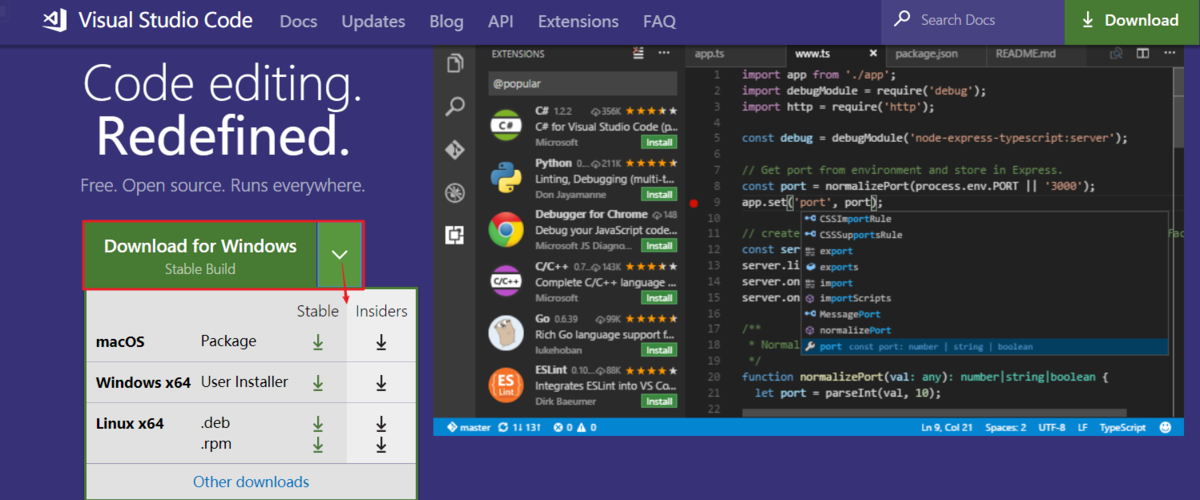1200x500 pixels.
Task: Click the Python extension logo
Action: coord(507,177)
